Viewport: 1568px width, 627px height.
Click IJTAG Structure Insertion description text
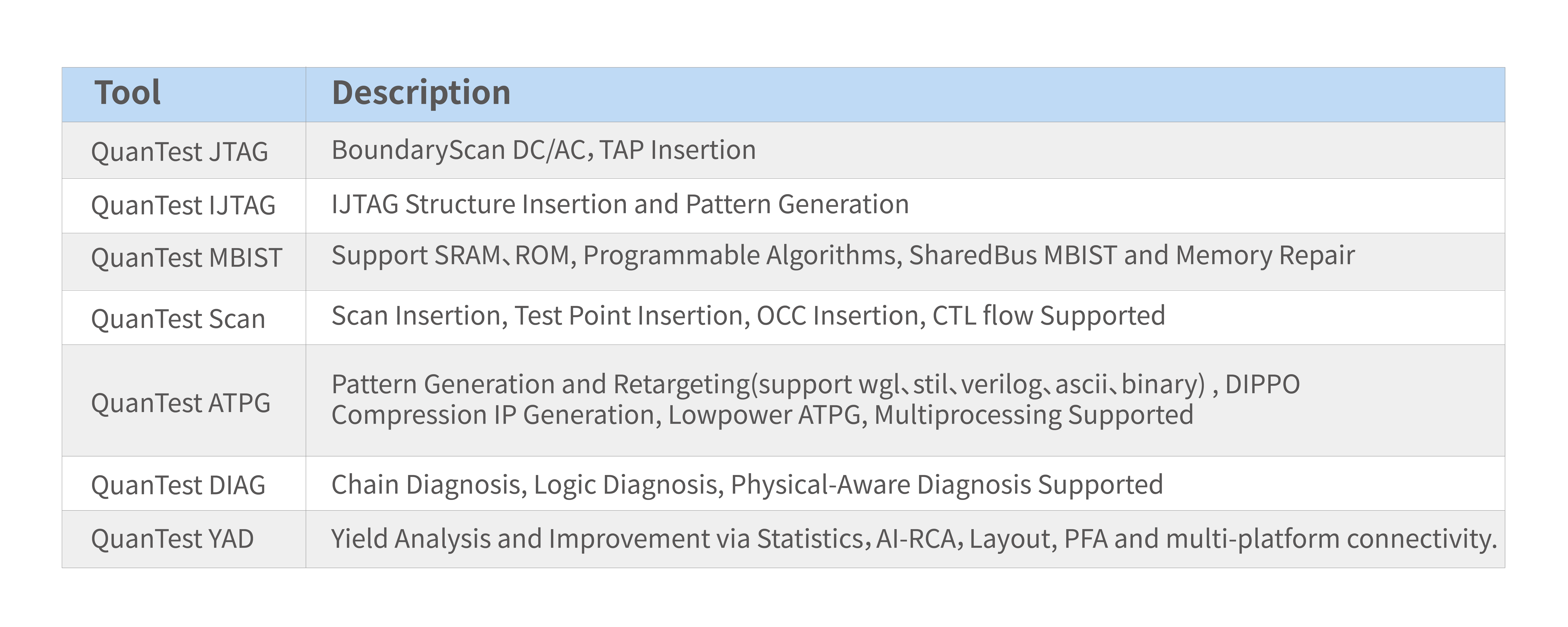coord(620,204)
